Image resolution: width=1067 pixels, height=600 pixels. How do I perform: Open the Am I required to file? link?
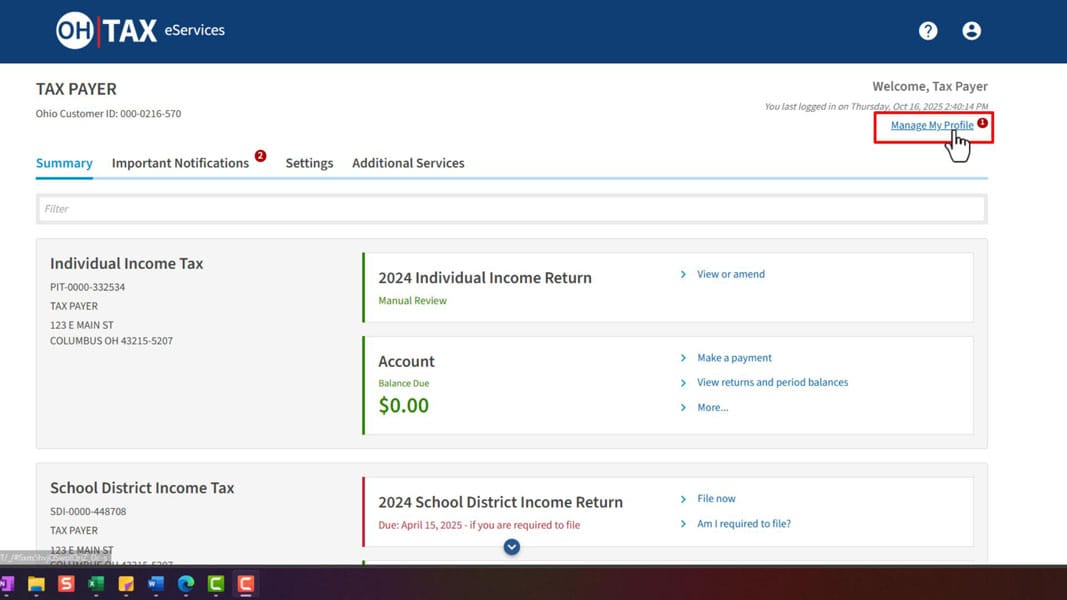point(744,524)
